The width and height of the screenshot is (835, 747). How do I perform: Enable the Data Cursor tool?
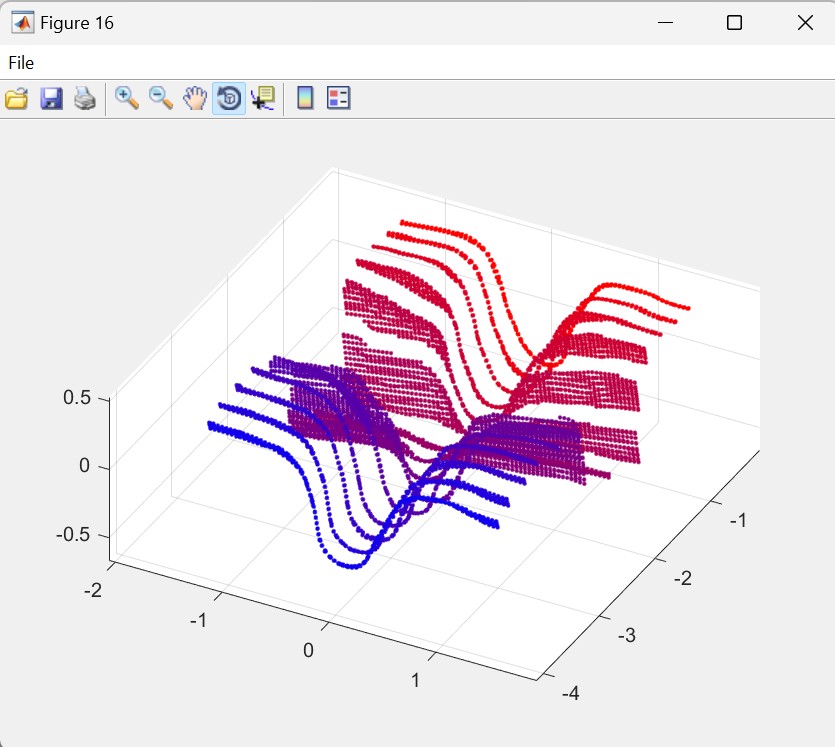point(263,98)
